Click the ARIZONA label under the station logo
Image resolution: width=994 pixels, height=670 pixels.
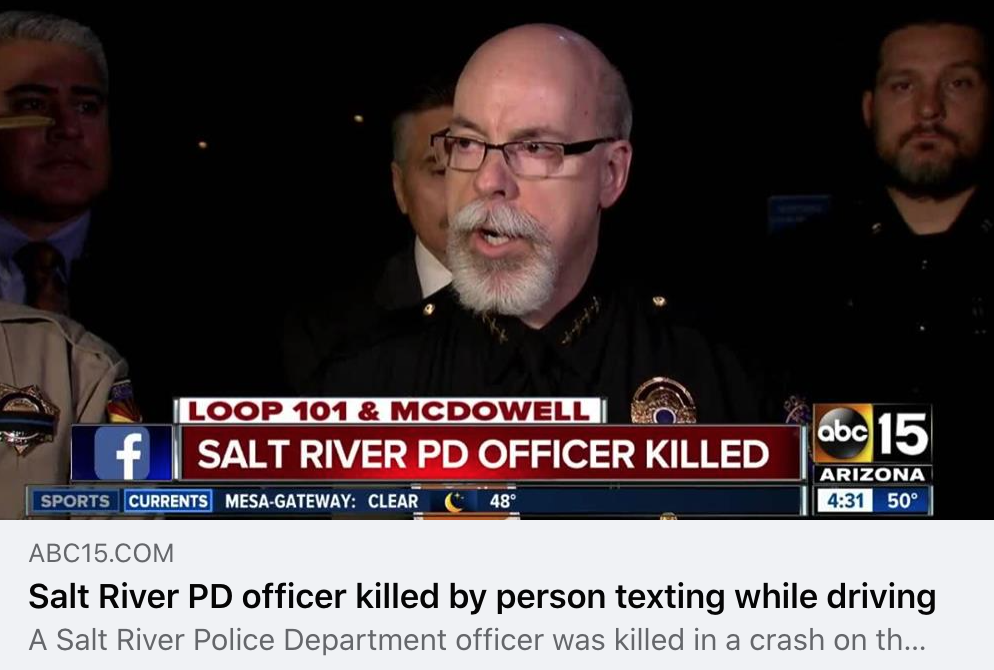(x=872, y=475)
